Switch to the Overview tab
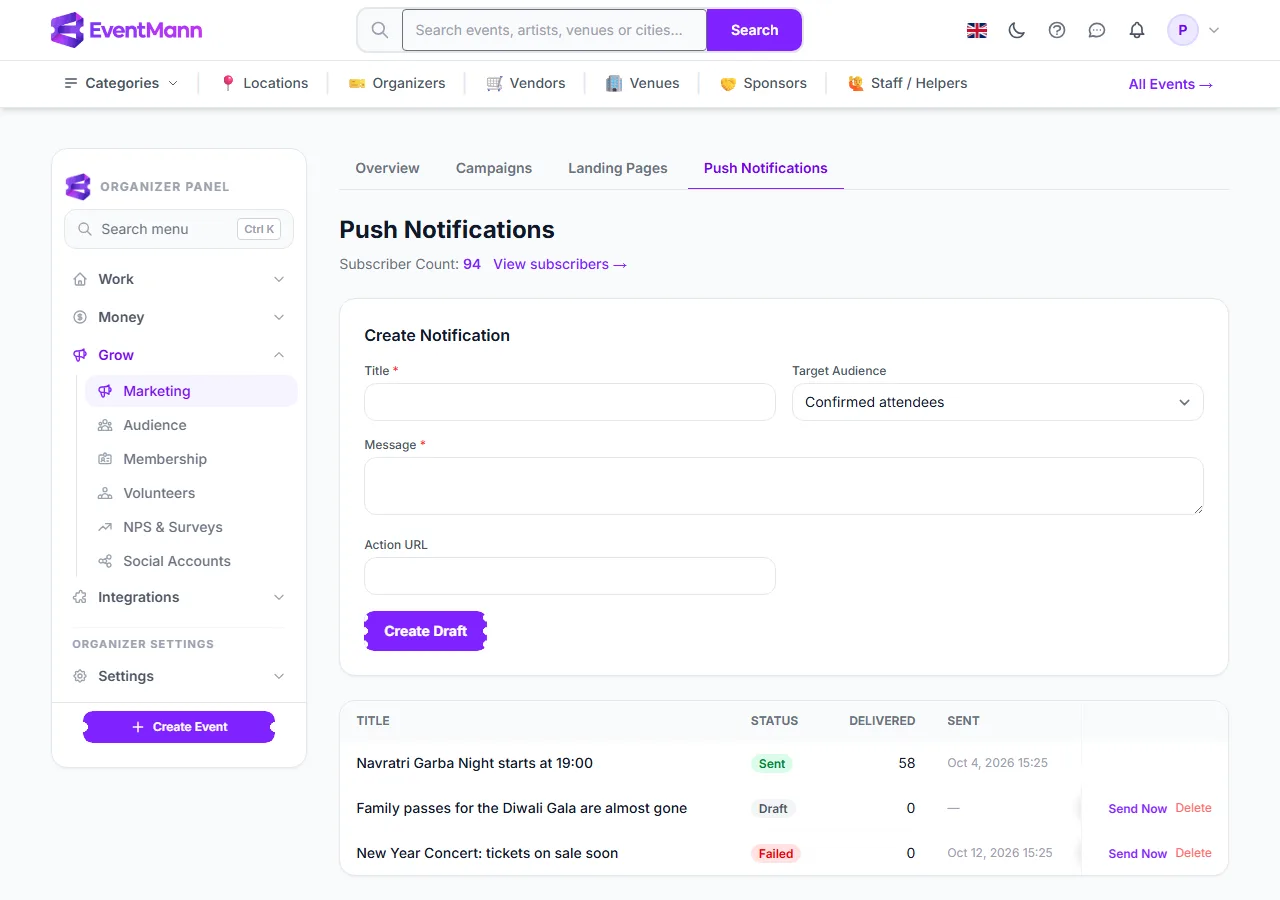The height and width of the screenshot is (900, 1280). [387, 168]
